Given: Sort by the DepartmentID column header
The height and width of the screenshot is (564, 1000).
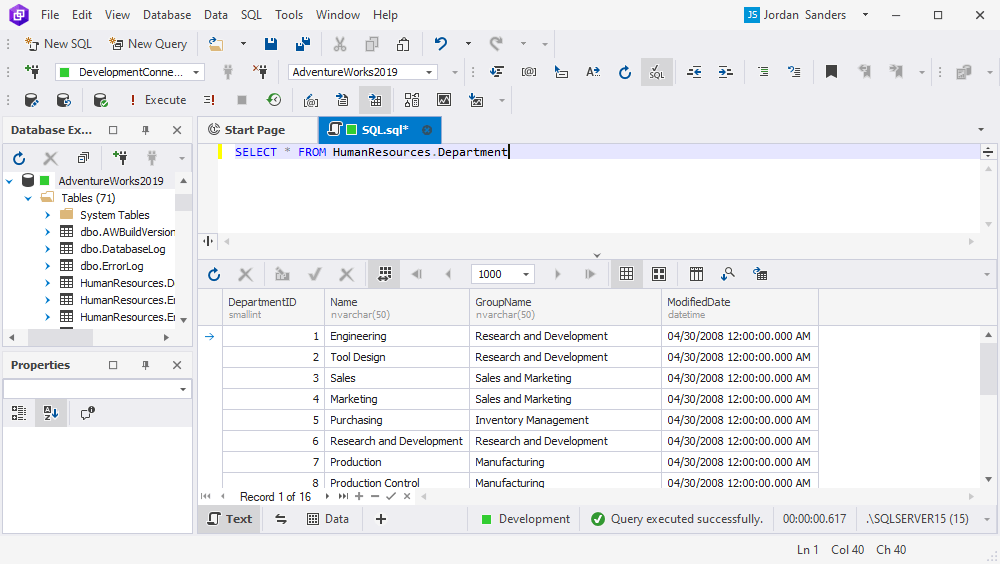Looking at the screenshot, I should 274,307.
